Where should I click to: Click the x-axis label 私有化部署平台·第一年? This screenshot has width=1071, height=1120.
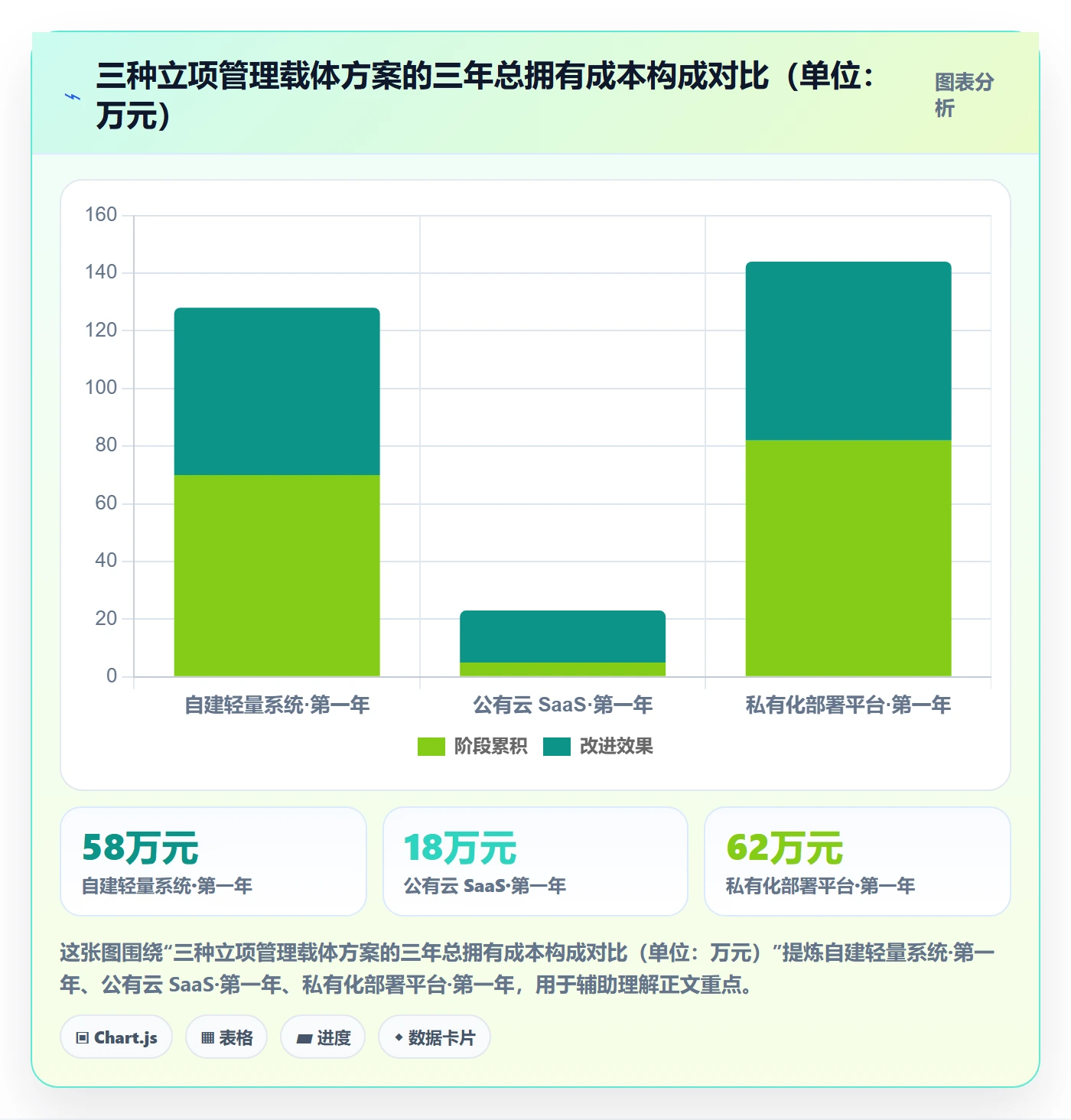pyautogui.click(x=848, y=705)
